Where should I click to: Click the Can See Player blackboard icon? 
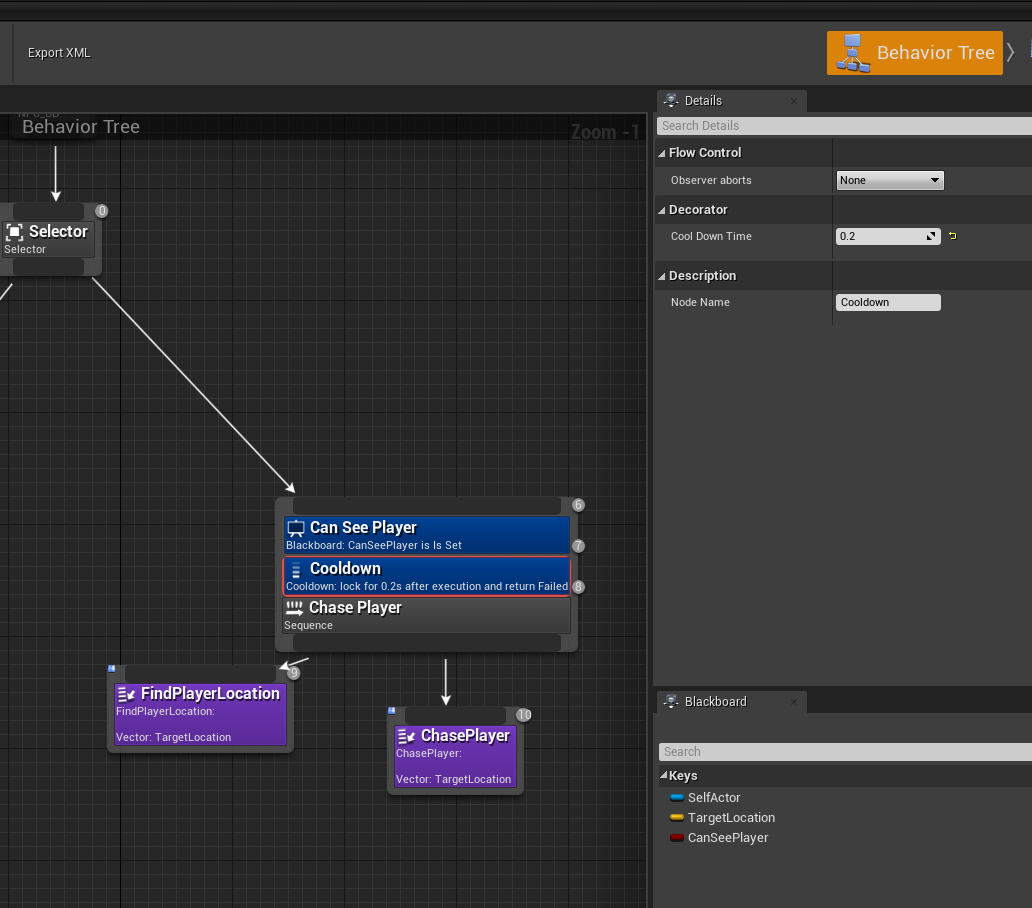pyautogui.click(x=296, y=528)
